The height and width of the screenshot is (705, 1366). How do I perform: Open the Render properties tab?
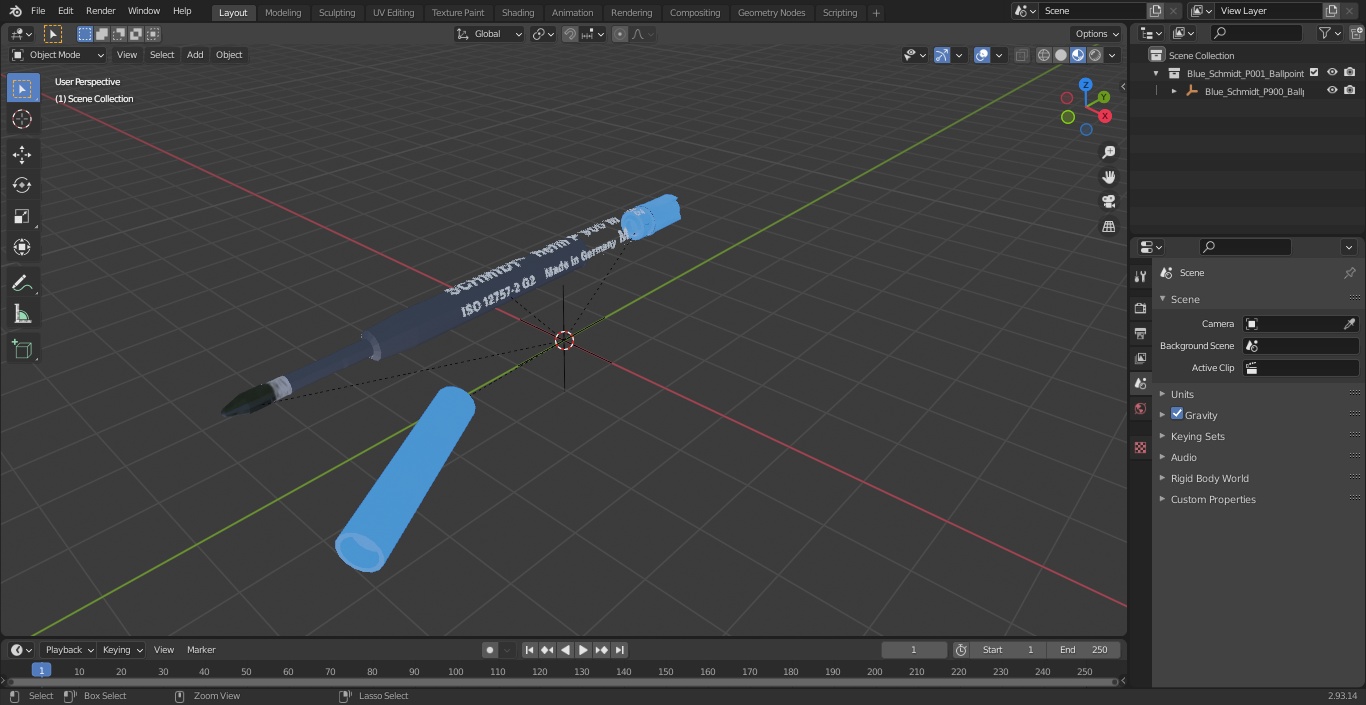click(1140, 308)
